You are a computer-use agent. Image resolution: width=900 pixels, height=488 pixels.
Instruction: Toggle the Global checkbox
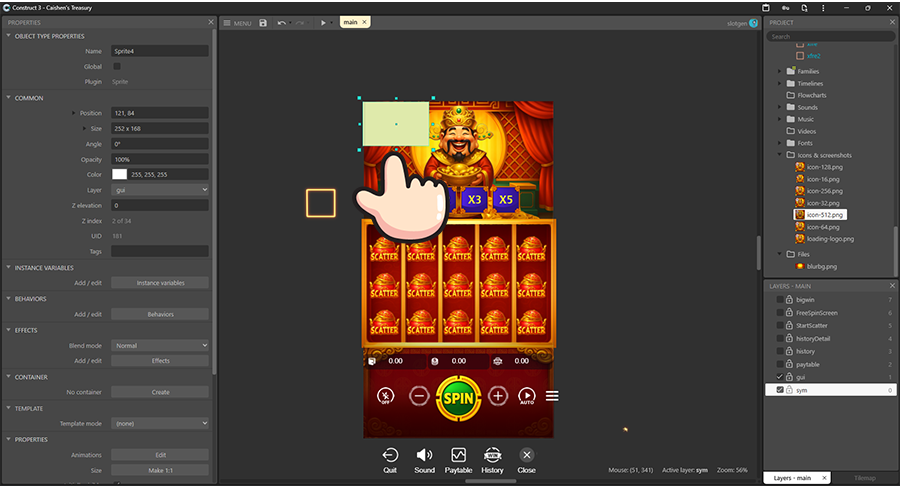click(117, 66)
